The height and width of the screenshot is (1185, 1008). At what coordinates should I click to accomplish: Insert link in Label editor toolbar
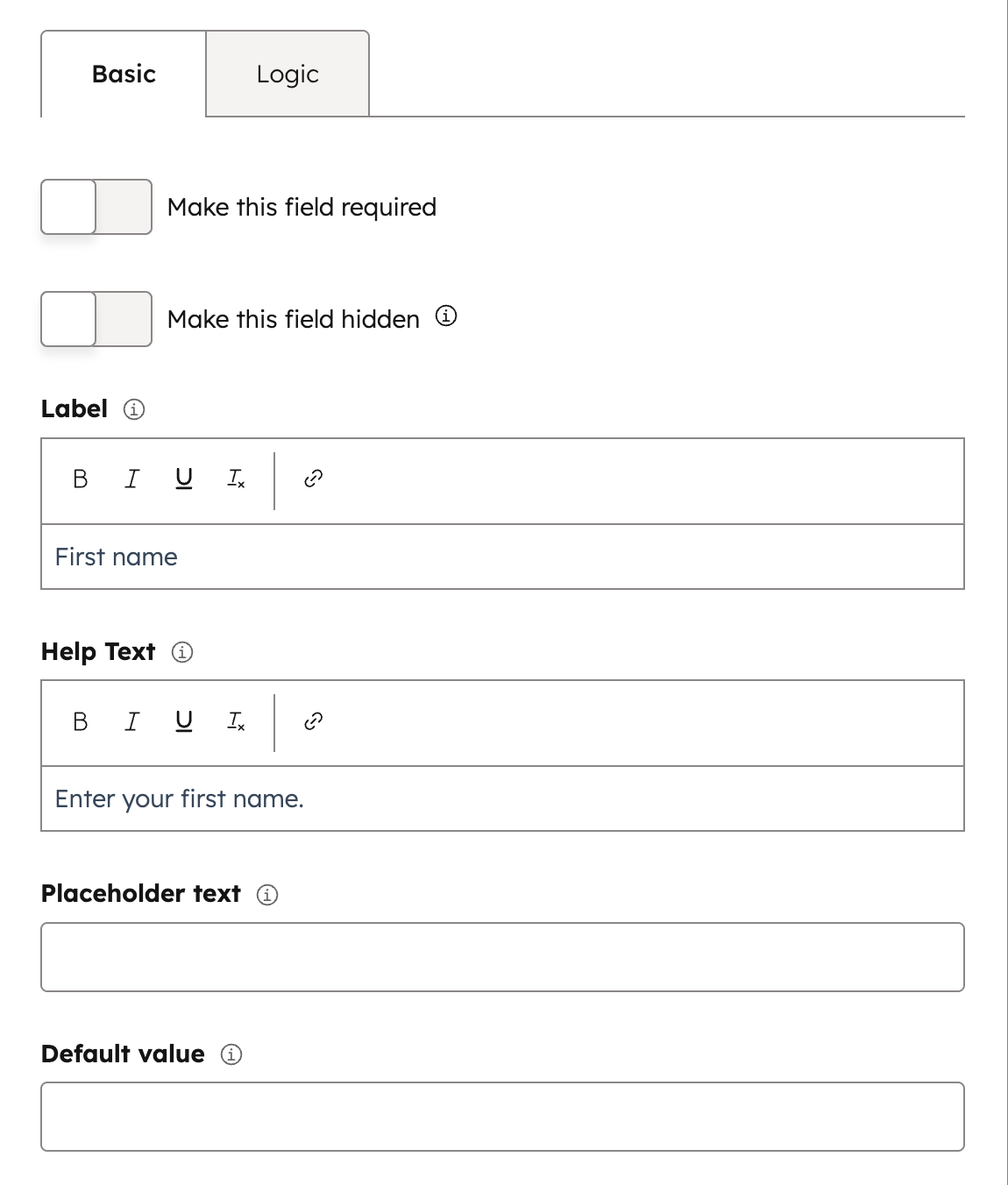tap(313, 479)
